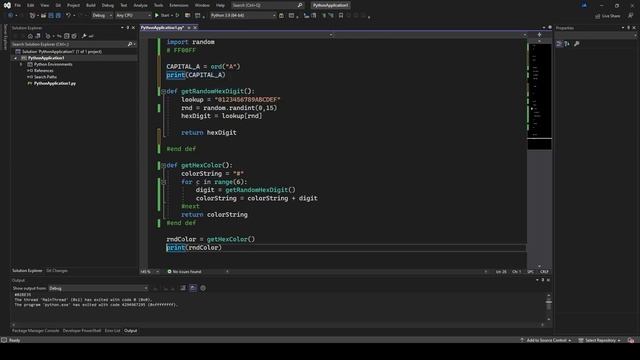Open the Any CPU platform dropdown
640x360 pixels.
(133, 16)
